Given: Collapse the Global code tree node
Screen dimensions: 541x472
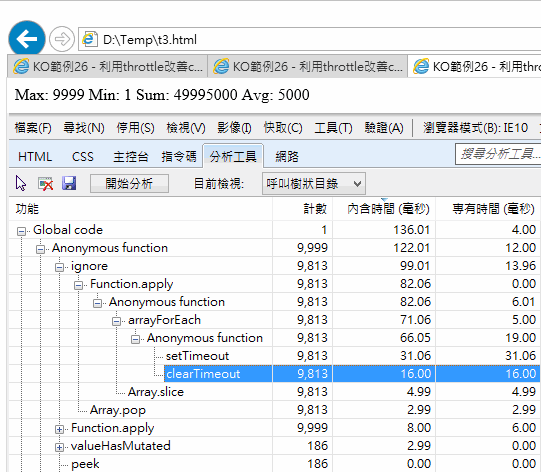Looking at the screenshot, I should 21,231.
